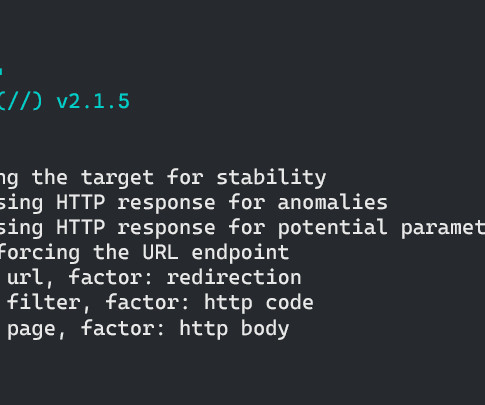Click 'HTTP' in the potential parameters line
The width and height of the screenshot is (485, 405).
click(x=81, y=227)
